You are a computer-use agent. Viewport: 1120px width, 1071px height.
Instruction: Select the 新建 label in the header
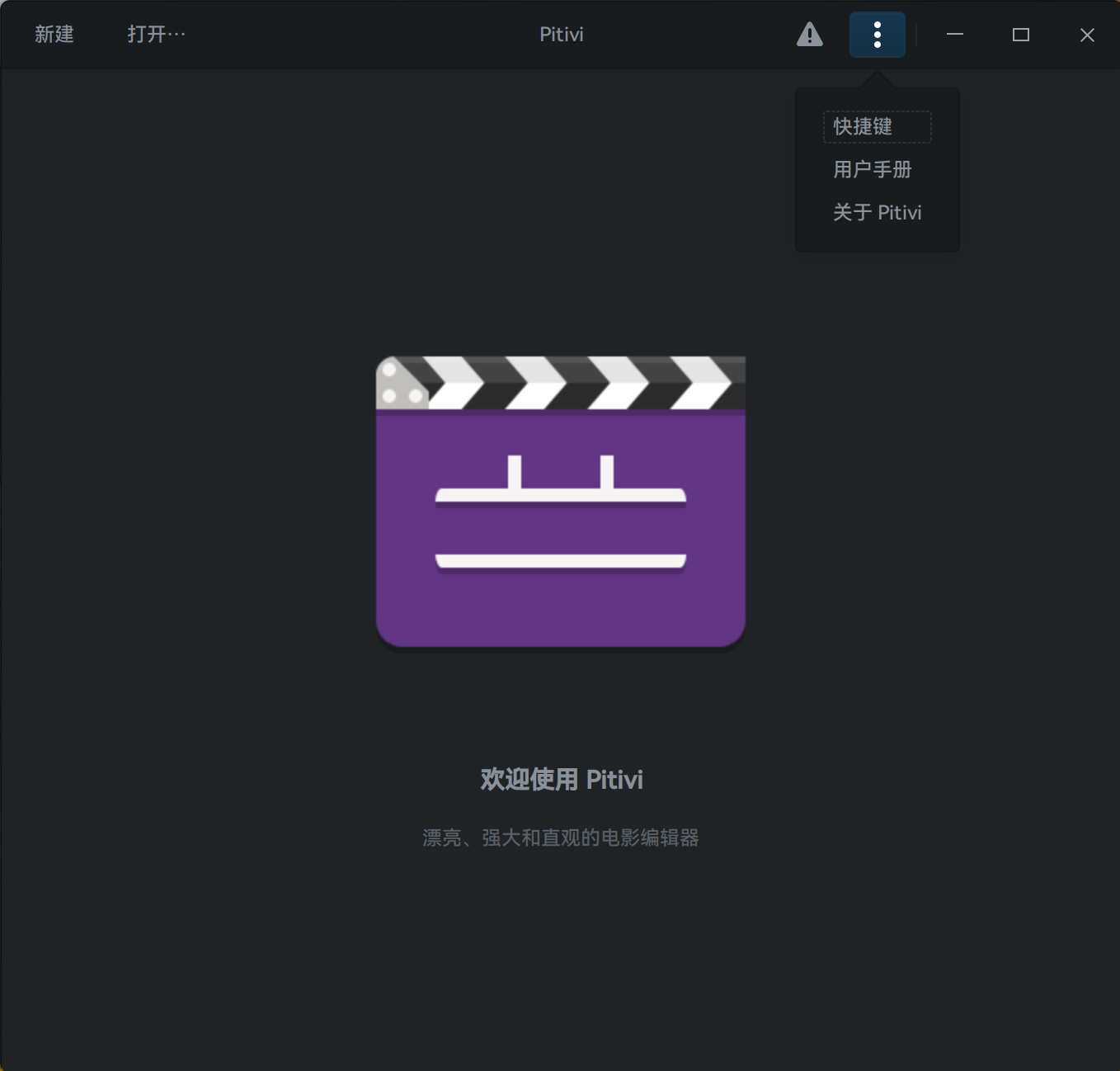tap(54, 35)
